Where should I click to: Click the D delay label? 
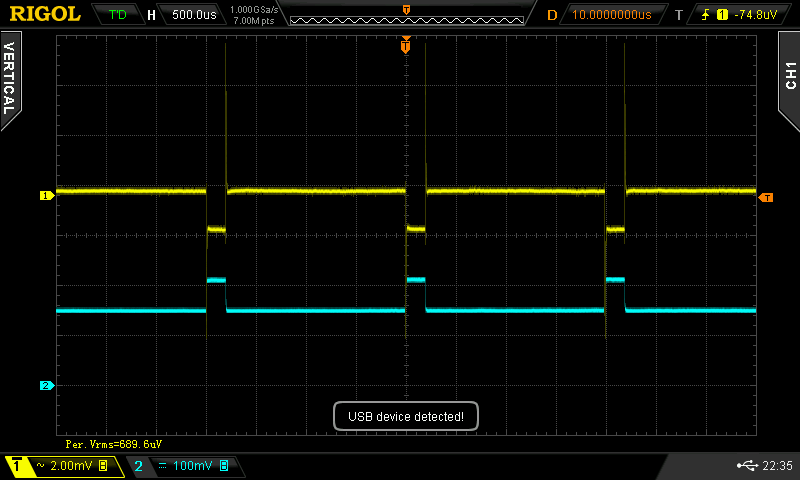click(x=552, y=15)
